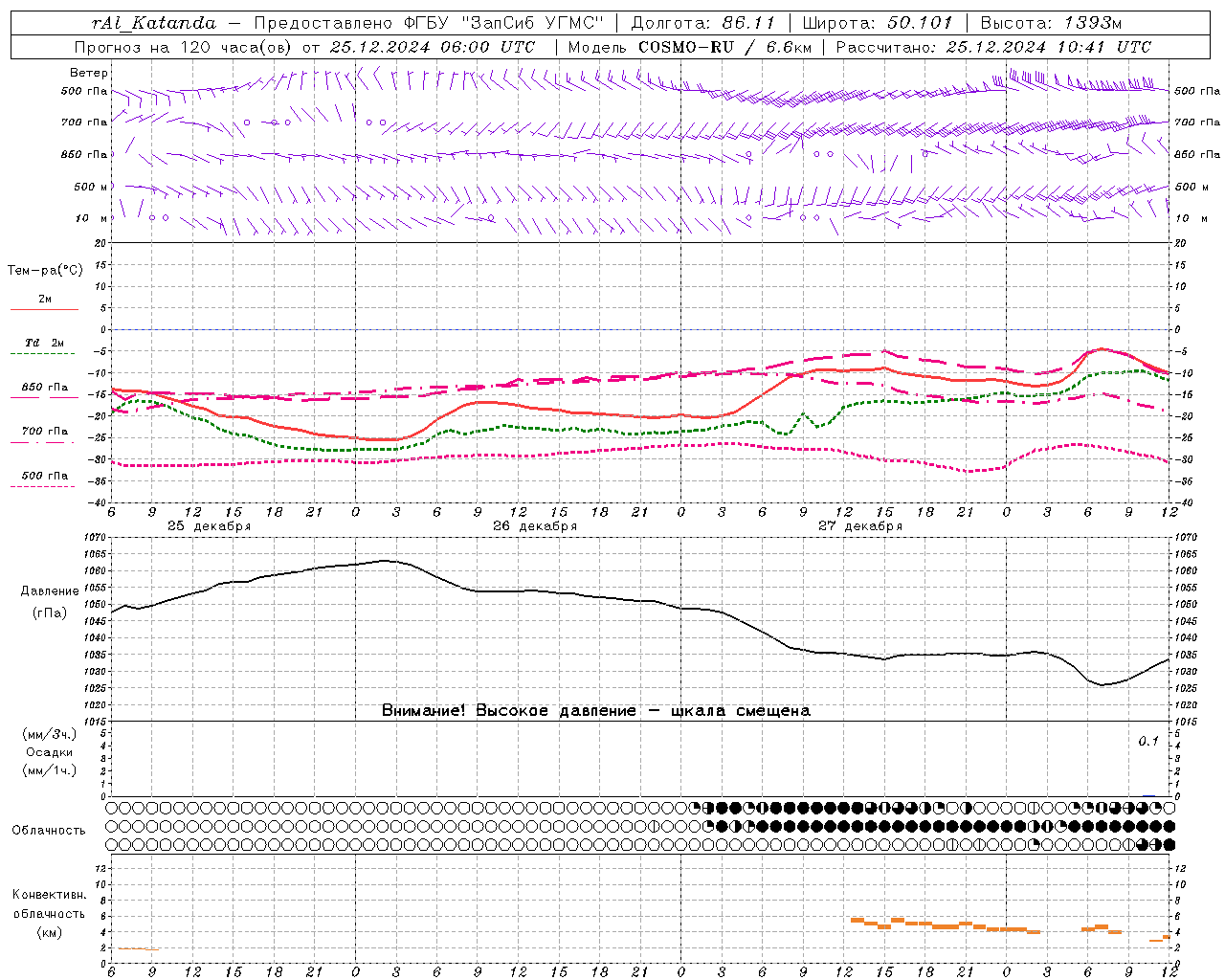The image size is (1225, 980).
Task: Click the 'Конвективн.' convective cloud label
Action: coord(50,895)
